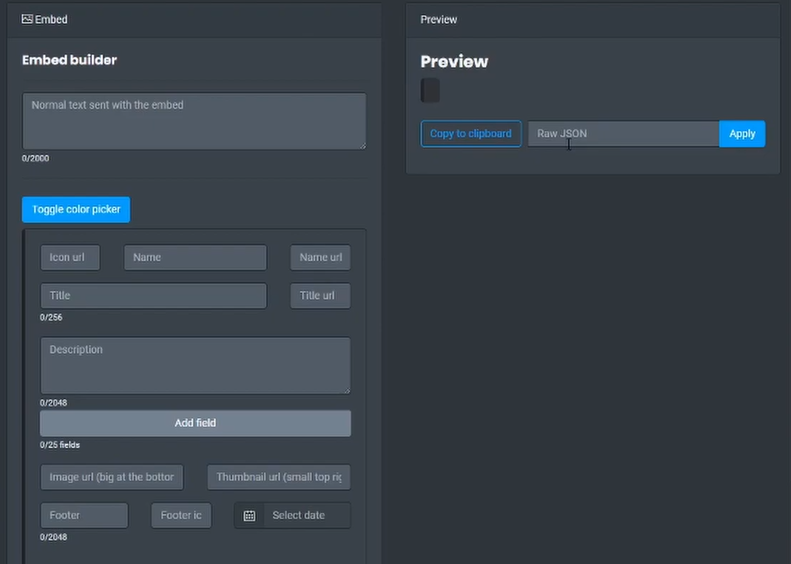Click the Embed panel header label

pos(51,19)
